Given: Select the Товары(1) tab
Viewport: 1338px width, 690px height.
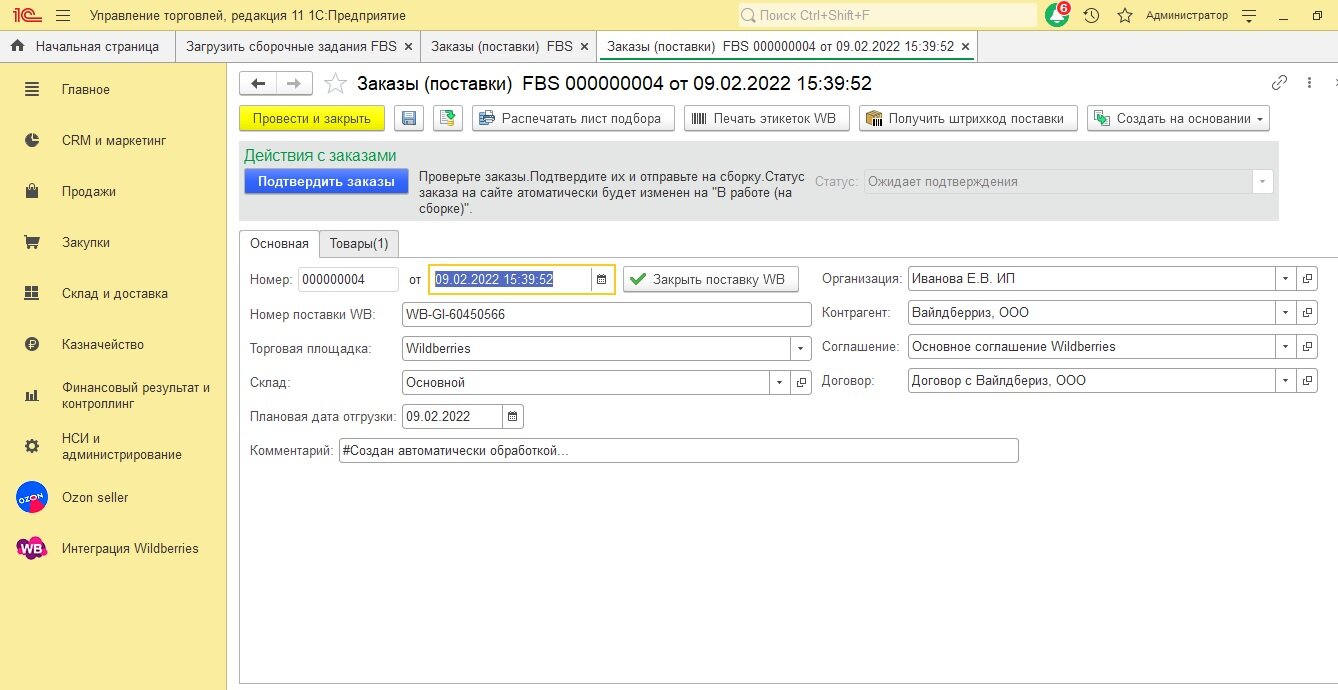Looking at the screenshot, I should click(x=359, y=244).
